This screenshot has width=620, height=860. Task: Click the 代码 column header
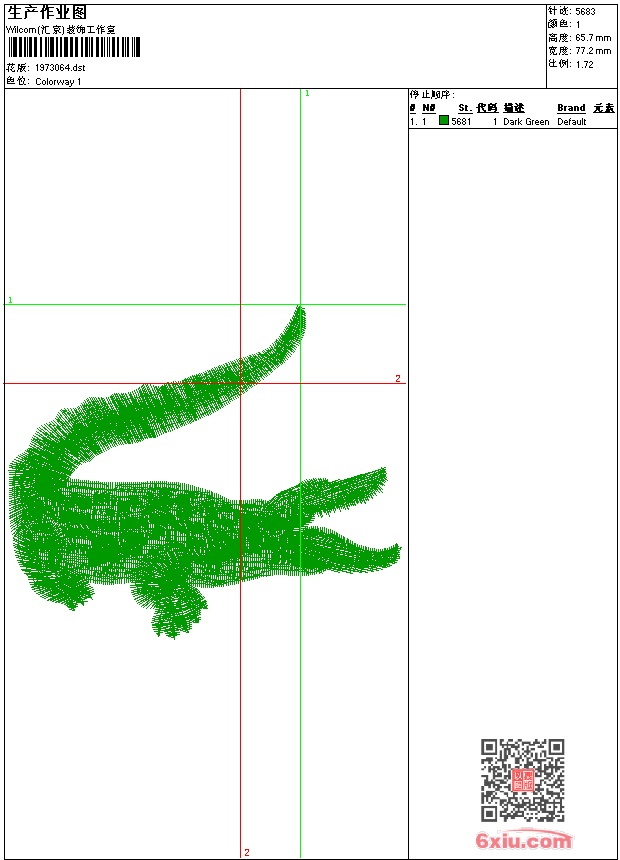pos(487,108)
